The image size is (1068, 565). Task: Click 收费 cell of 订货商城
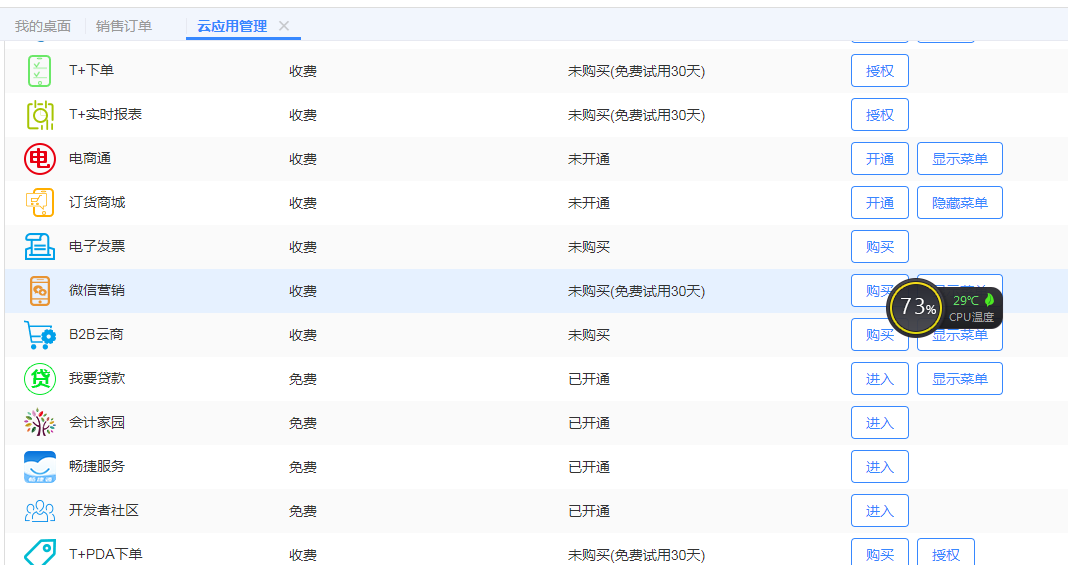coord(303,203)
